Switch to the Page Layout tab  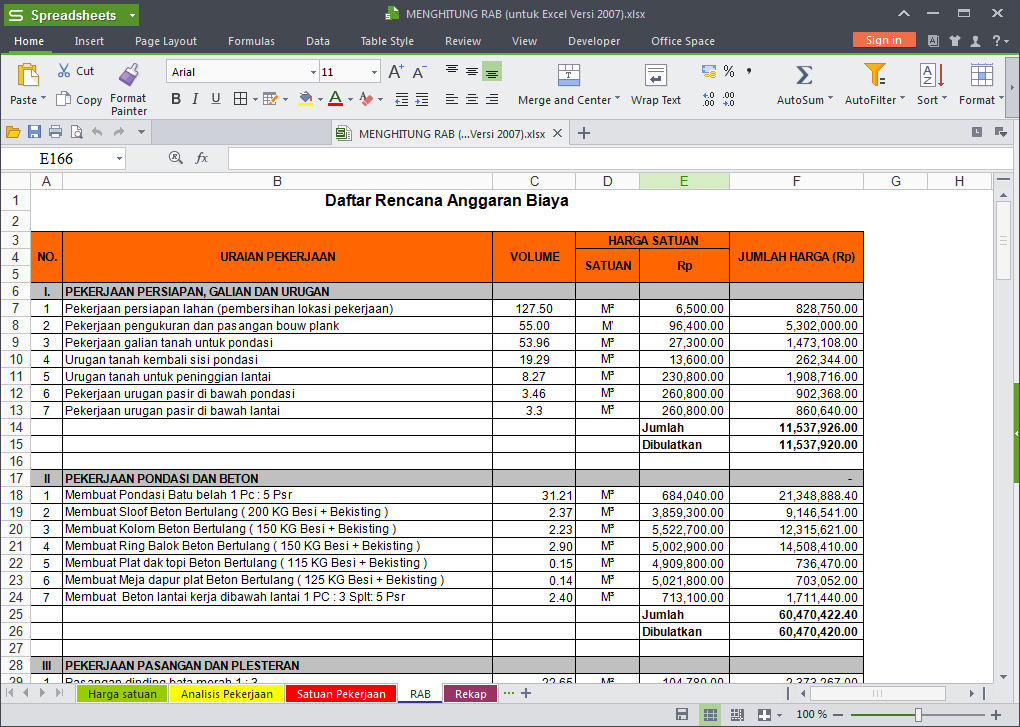[166, 41]
